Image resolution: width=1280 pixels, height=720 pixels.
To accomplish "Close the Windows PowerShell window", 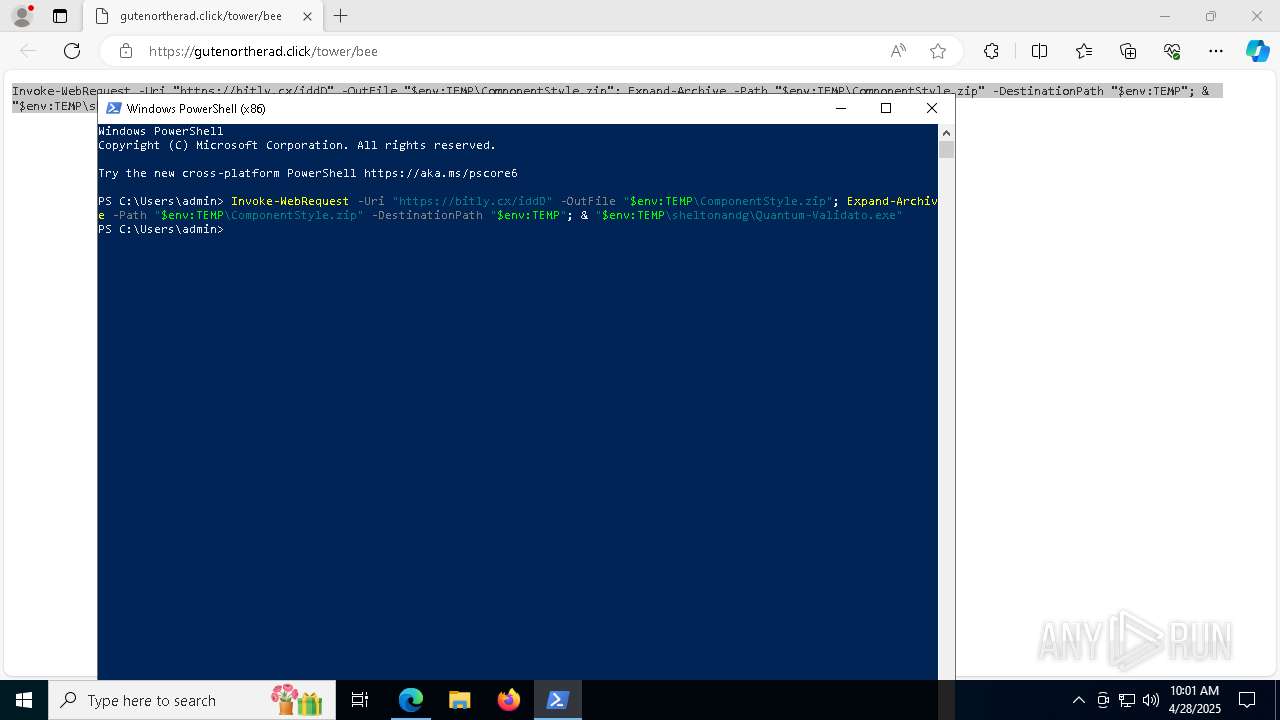I will [932, 108].
